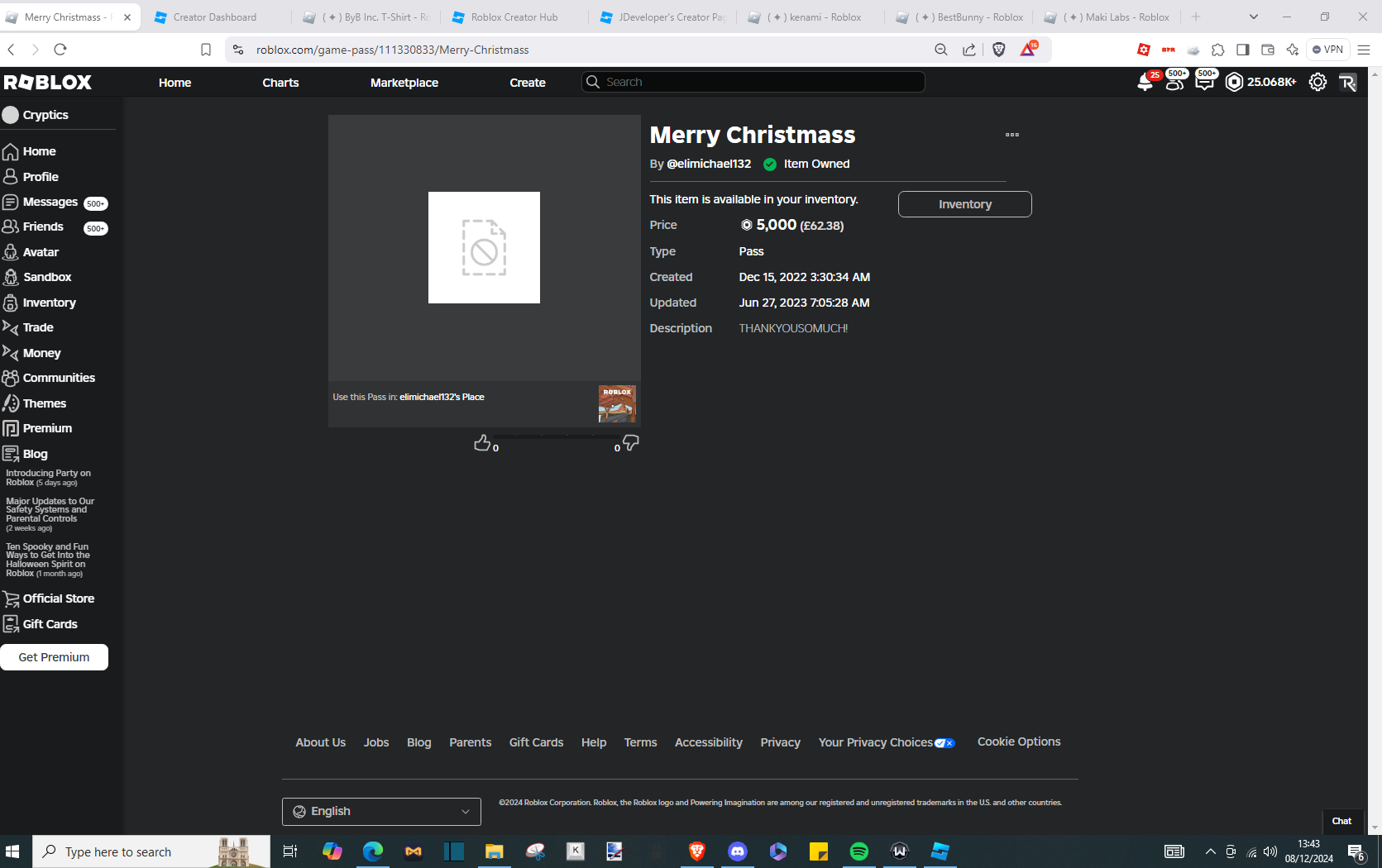Open File Explorer from the taskbar
The image size is (1382, 868).
[495, 851]
